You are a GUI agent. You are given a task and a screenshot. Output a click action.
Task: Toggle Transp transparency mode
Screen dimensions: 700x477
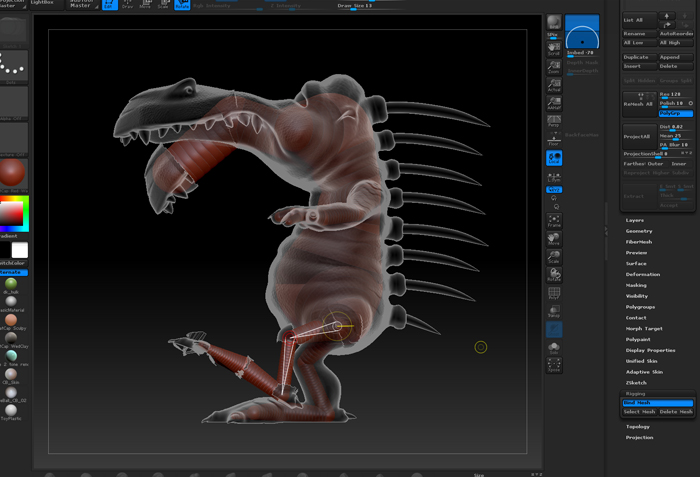click(554, 311)
